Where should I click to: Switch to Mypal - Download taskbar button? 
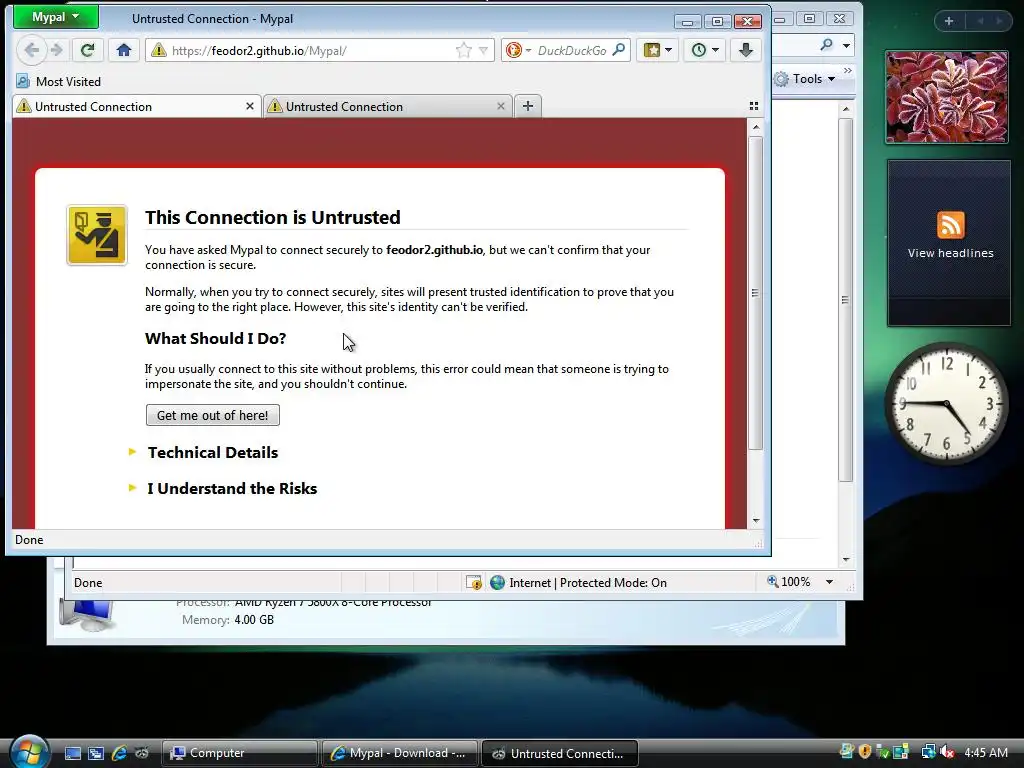point(399,753)
